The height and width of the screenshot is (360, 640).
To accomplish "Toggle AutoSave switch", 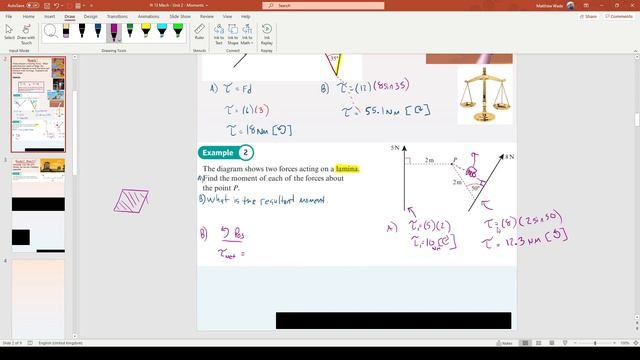I will click(x=33, y=6).
